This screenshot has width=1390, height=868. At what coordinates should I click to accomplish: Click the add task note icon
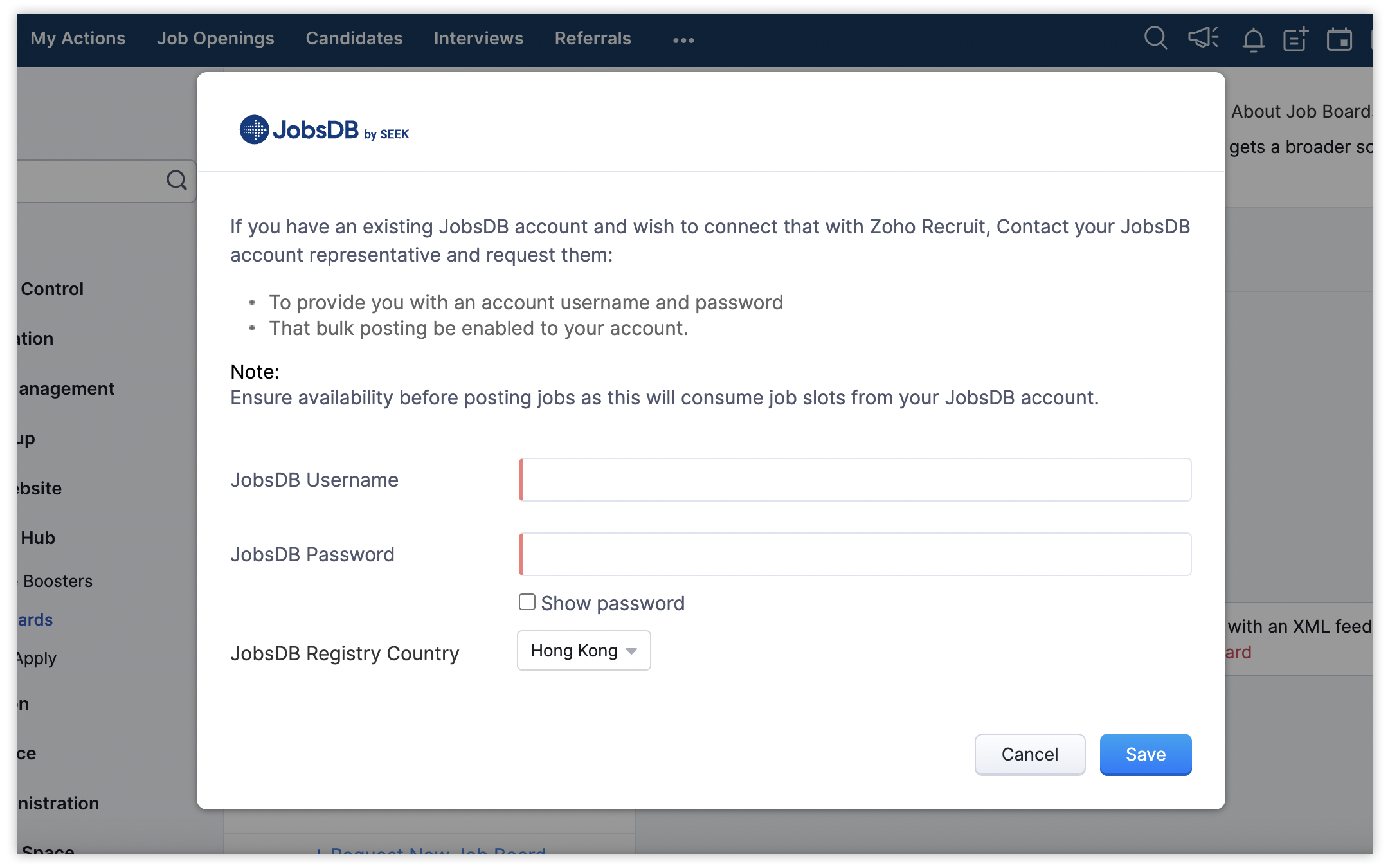click(x=1295, y=39)
